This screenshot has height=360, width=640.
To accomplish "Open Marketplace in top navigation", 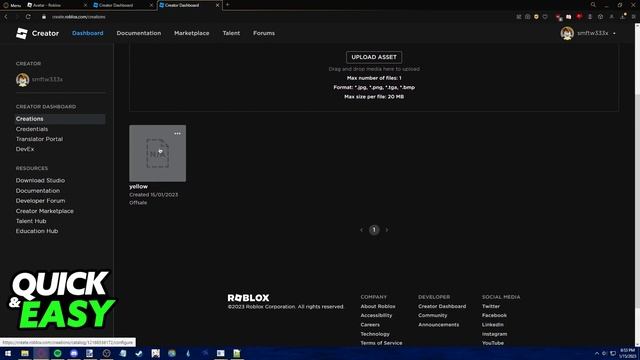I will click(x=191, y=33).
